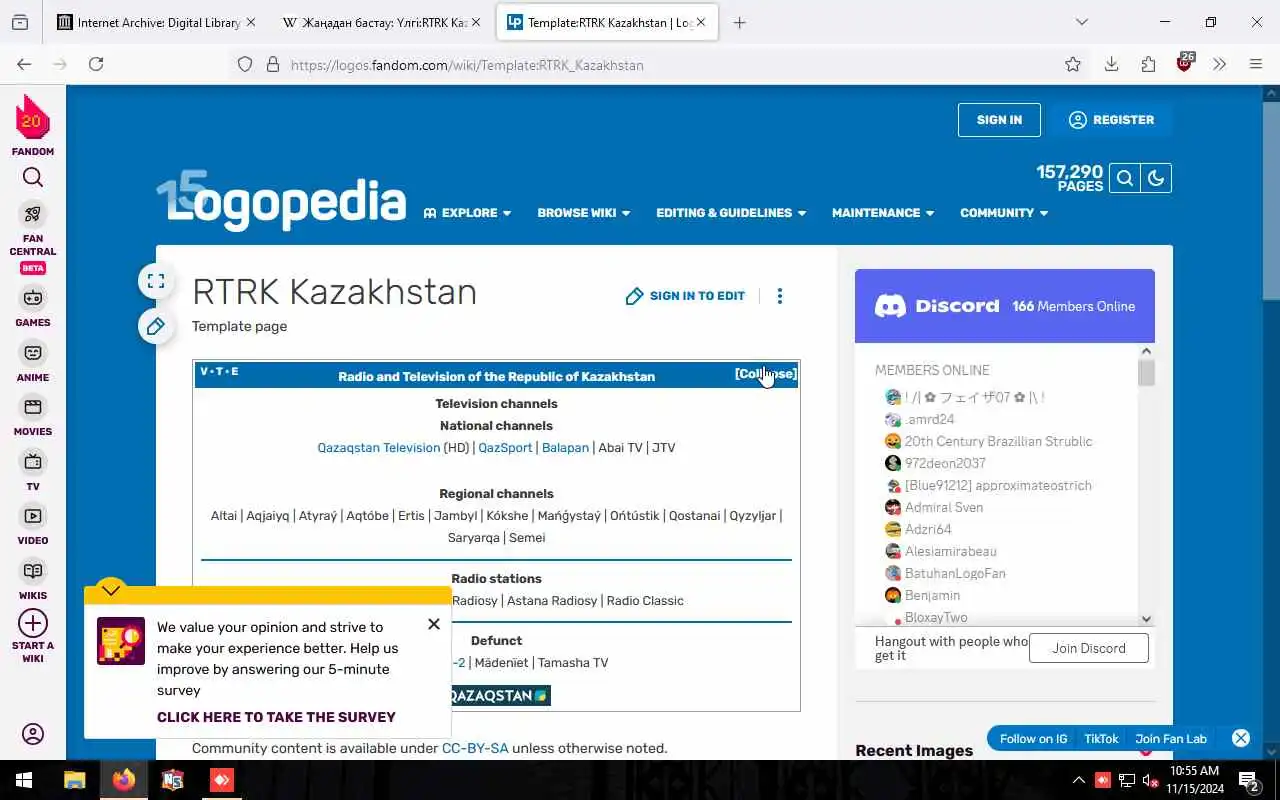Viewport: 1280px width, 800px height.
Task: Bookmark this page with the star icon
Action: click(1073, 64)
